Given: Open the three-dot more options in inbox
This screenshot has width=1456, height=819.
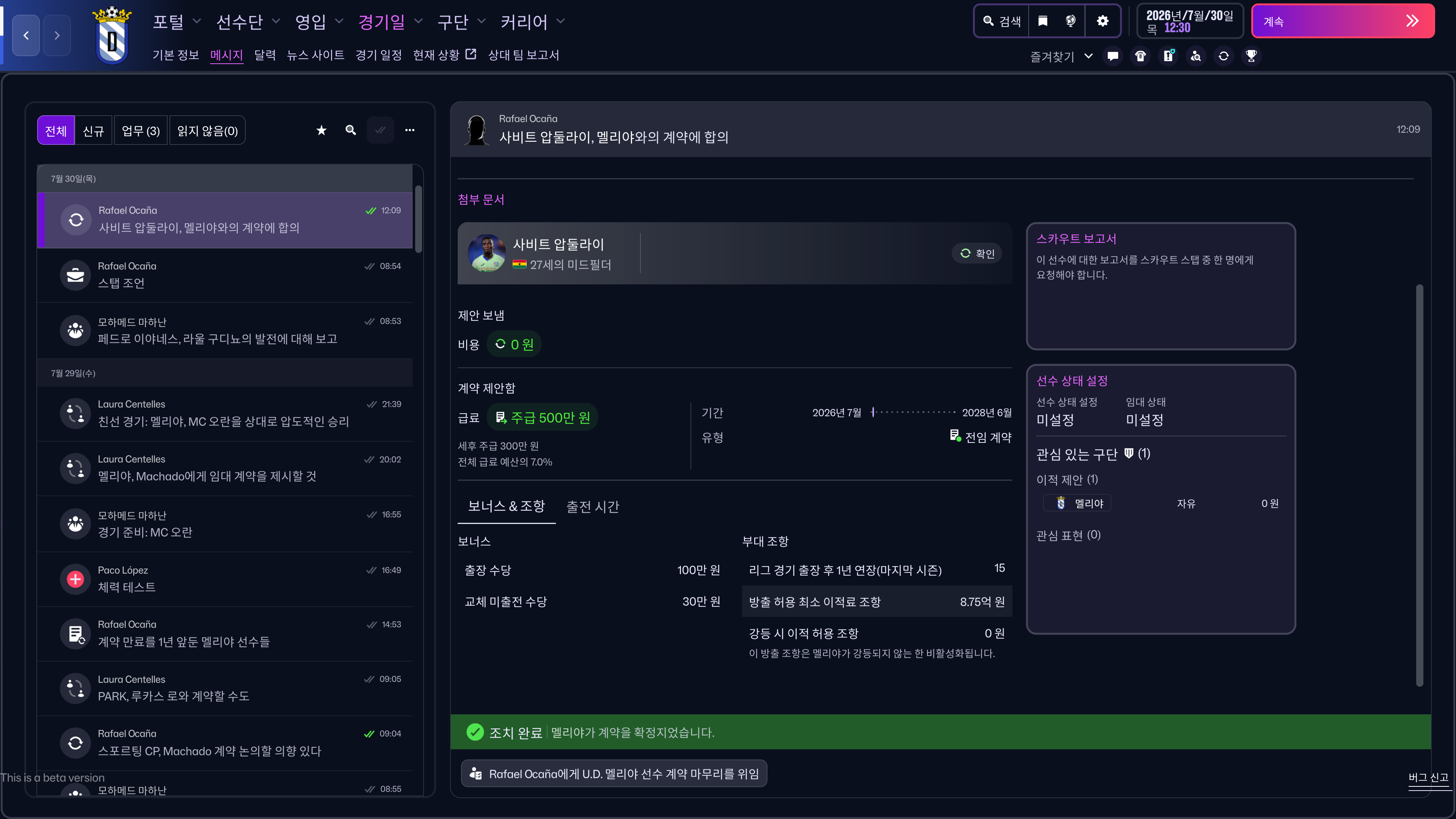Looking at the screenshot, I should (410, 130).
